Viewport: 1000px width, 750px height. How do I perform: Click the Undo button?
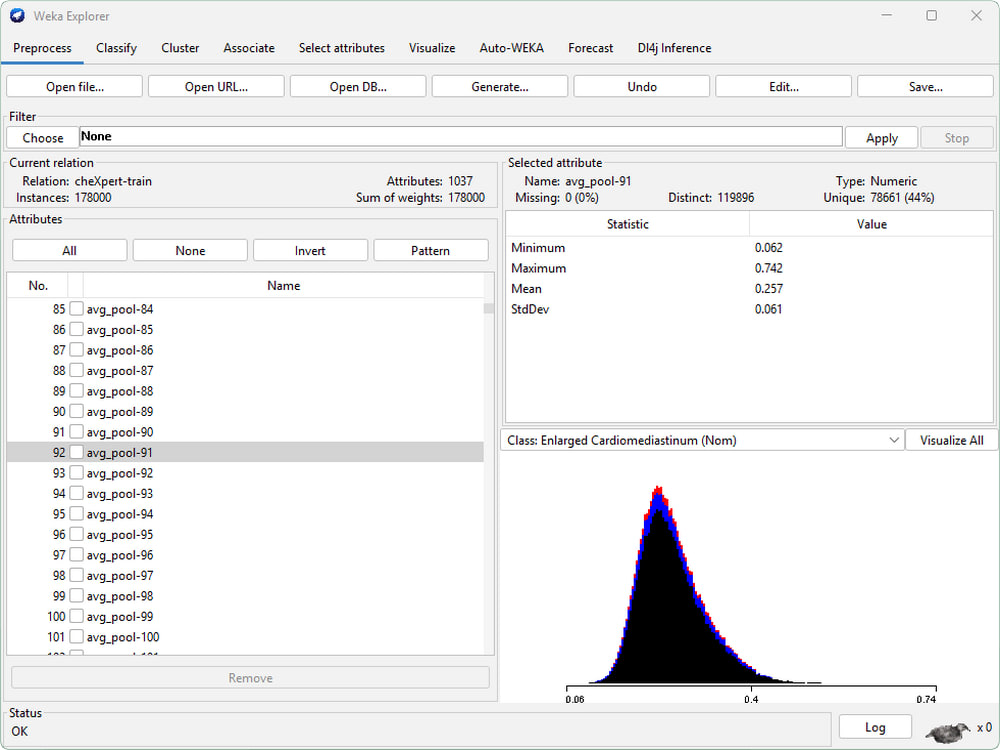tap(642, 87)
